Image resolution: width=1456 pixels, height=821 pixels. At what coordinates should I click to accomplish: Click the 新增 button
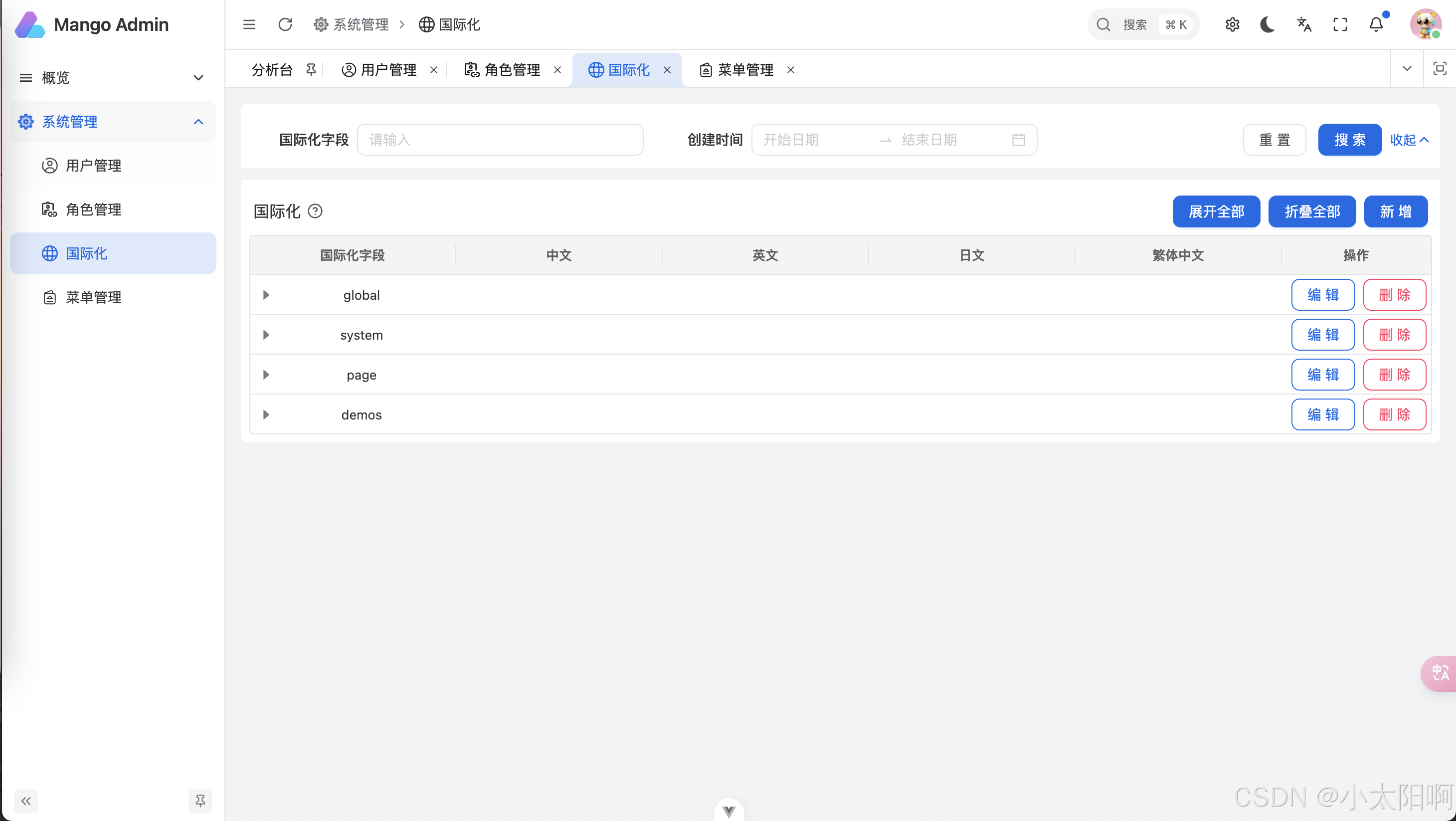[1396, 211]
